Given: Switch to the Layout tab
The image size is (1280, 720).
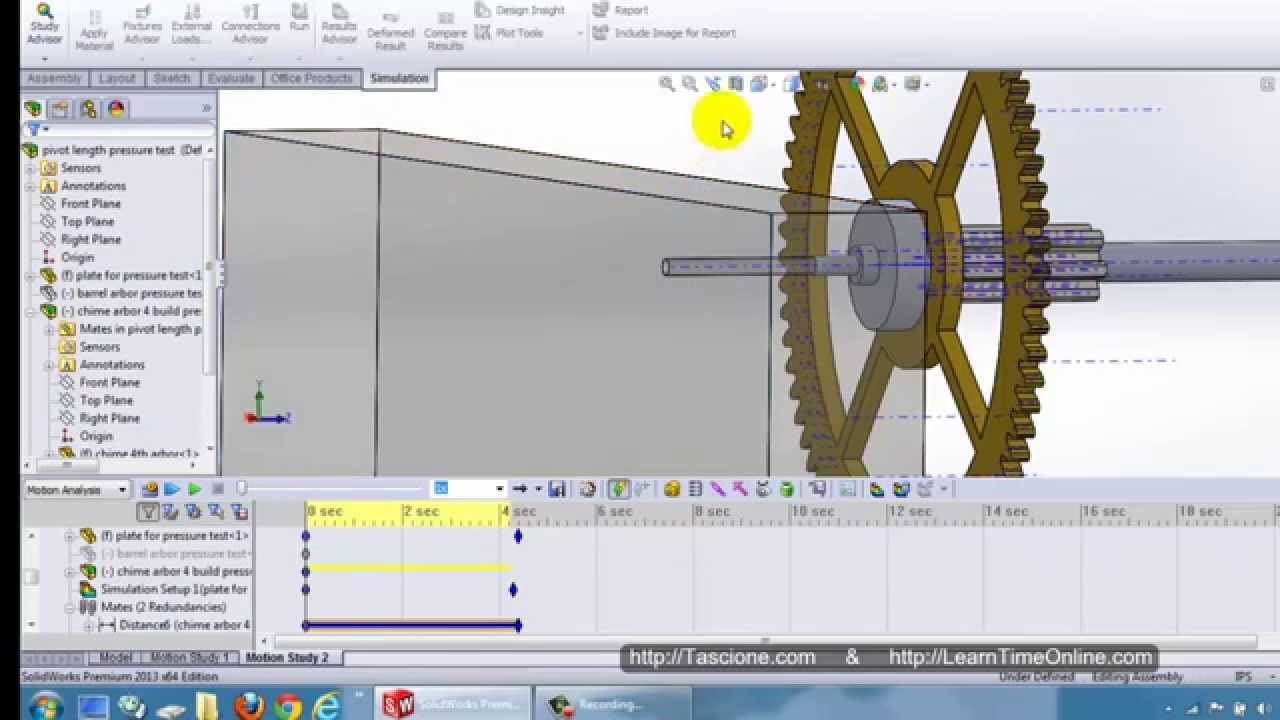Looking at the screenshot, I should tap(117, 78).
